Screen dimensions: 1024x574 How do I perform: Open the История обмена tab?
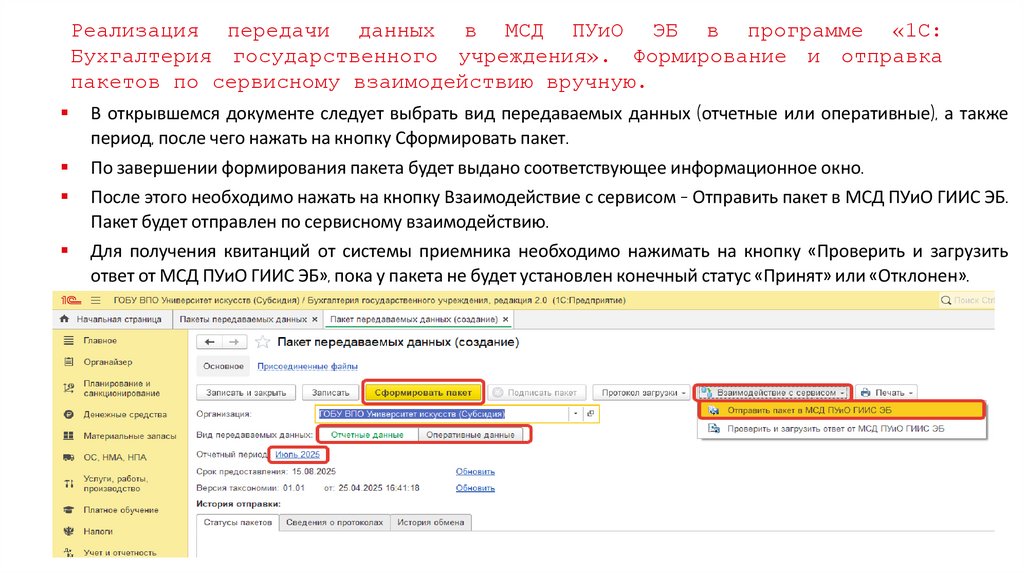click(x=430, y=522)
